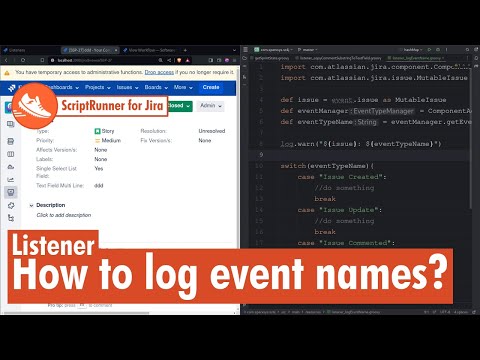The width and height of the screenshot is (480, 360).
Task: Open the board columns icon in Jira sidebar
Action: point(11,154)
